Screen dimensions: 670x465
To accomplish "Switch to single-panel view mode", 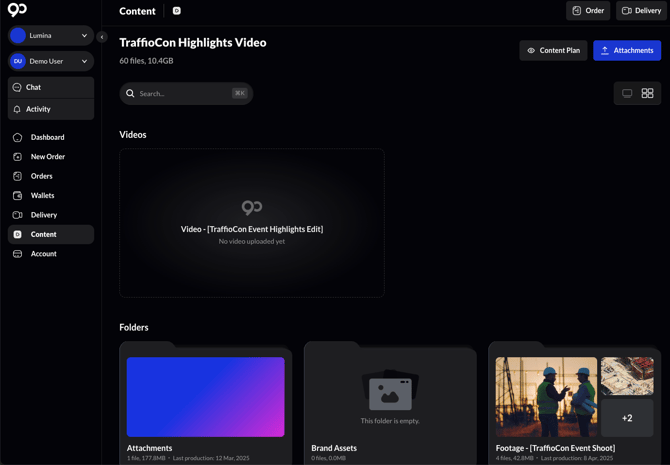I will (x=627, y=93).
